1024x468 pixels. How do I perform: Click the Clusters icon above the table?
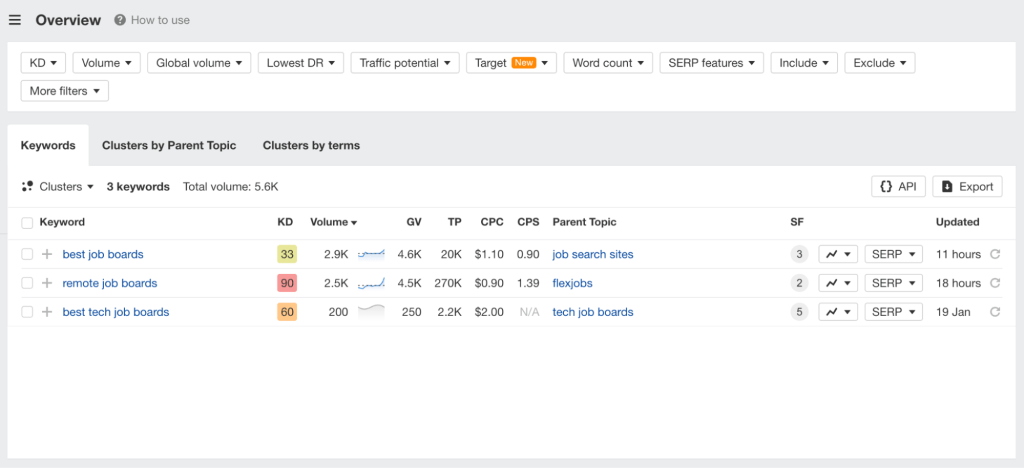tap(28, 186)
